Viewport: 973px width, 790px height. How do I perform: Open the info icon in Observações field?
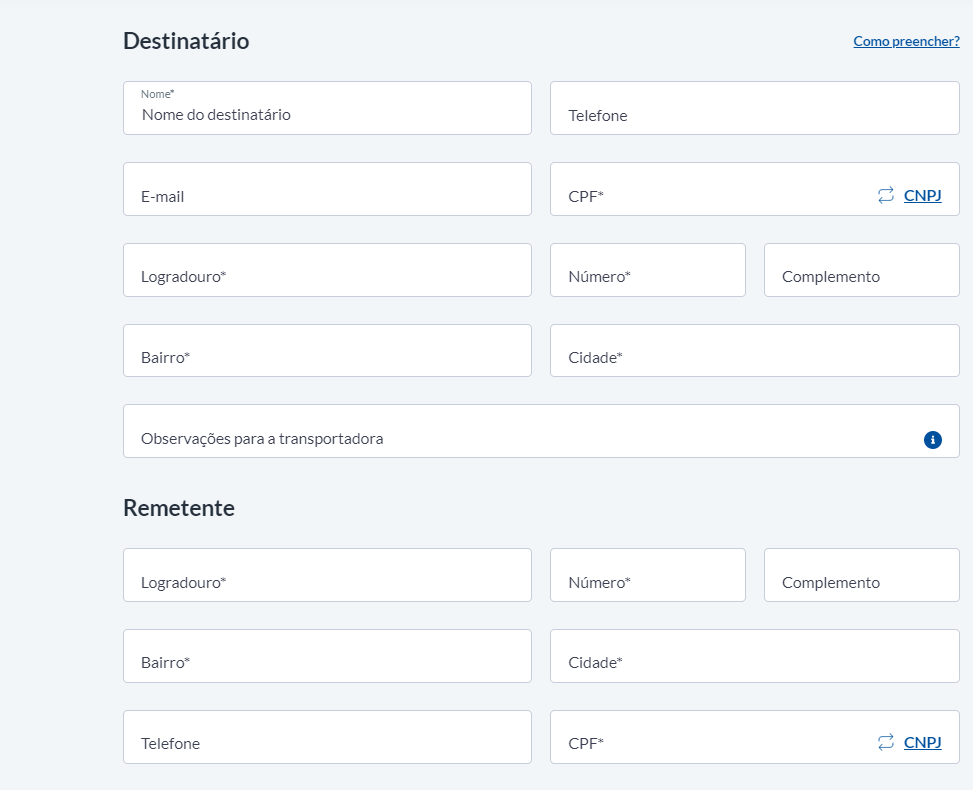pyautogui.click(x=933, y=440)
